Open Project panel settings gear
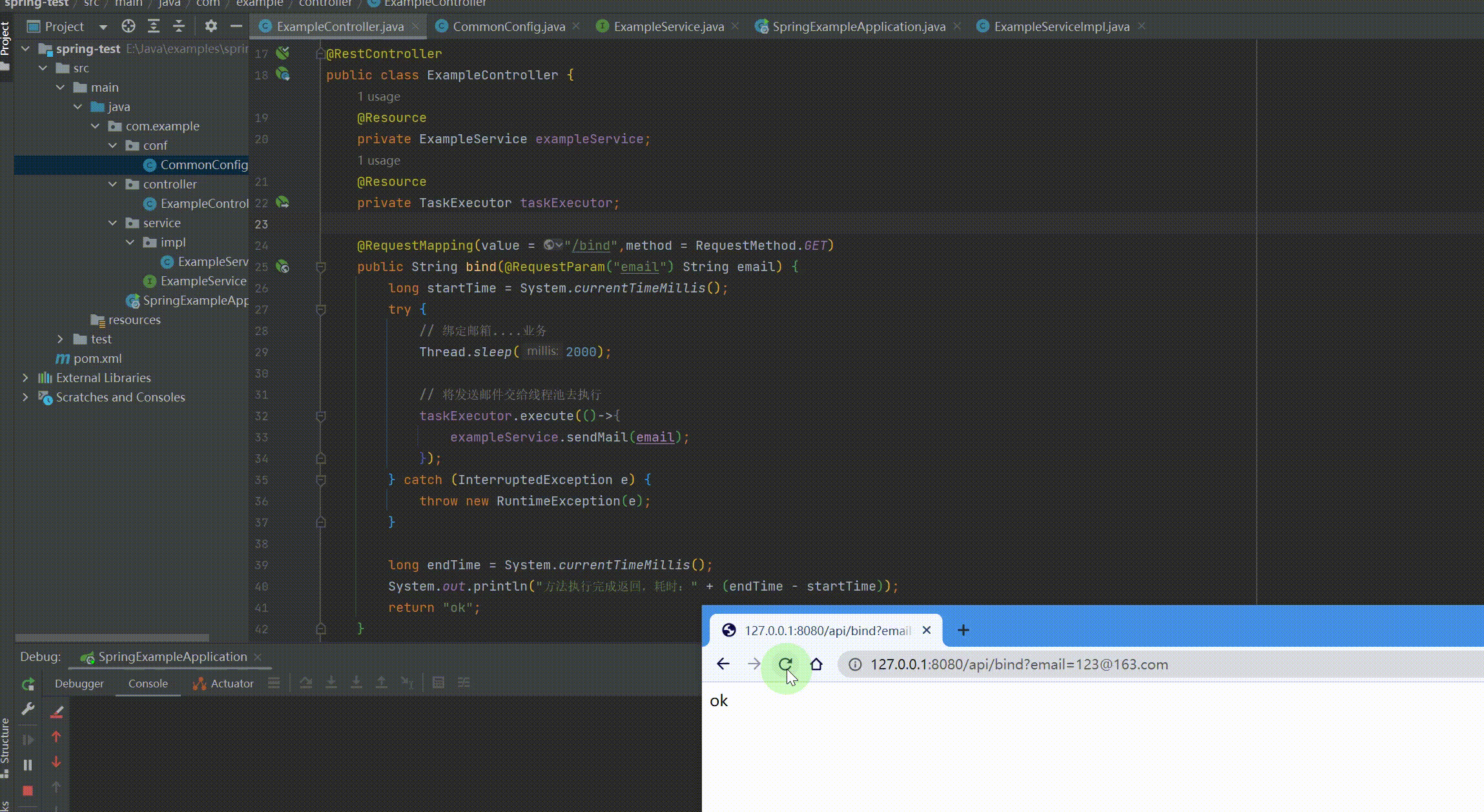The height and width of the screenshot is (812, 1484). [211, 26]
